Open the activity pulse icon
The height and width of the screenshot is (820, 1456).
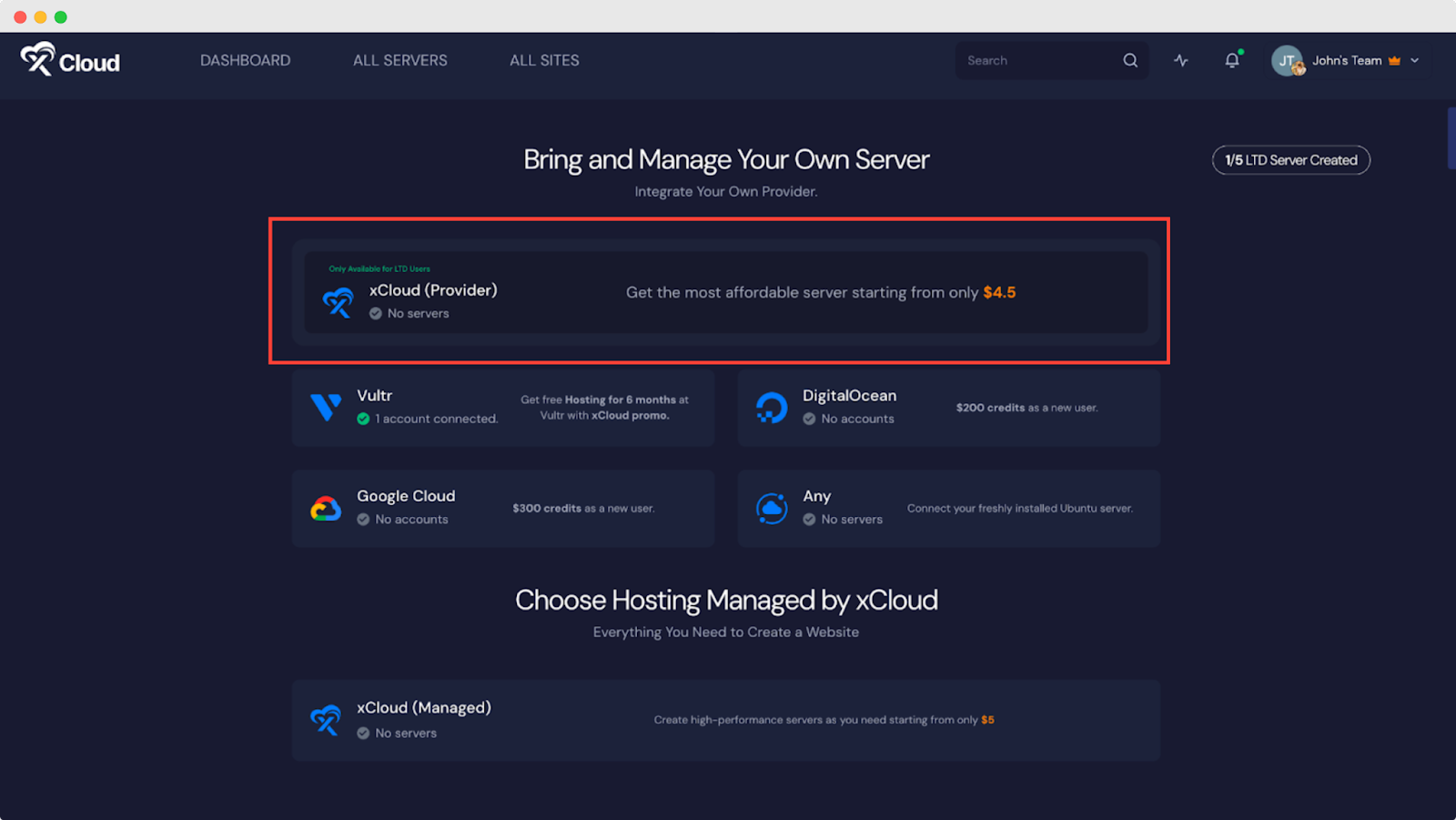[1181, 60]
